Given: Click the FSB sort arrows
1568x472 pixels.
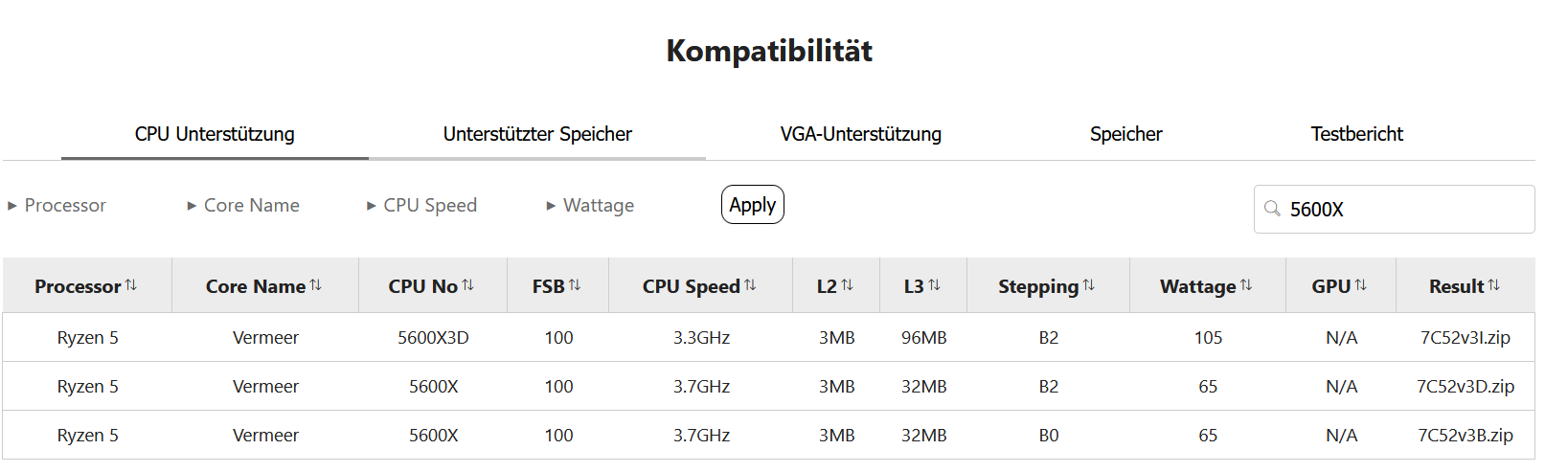Looking at the screenshot, I should point(575,285).
